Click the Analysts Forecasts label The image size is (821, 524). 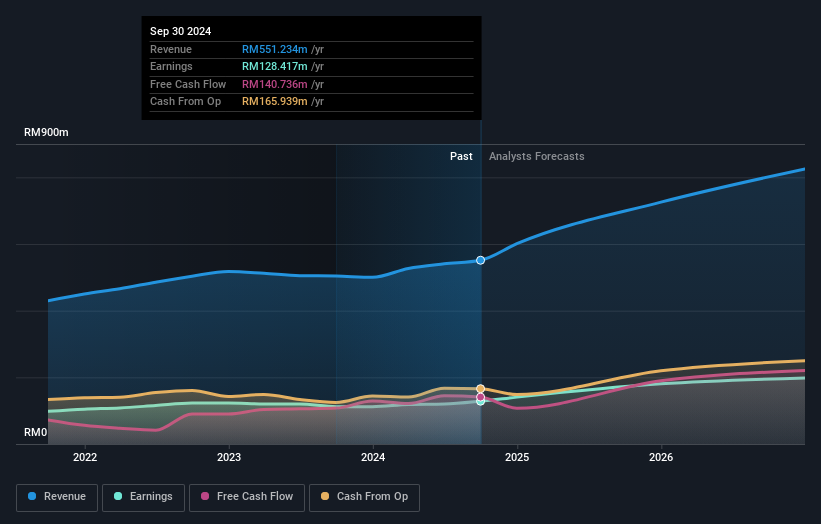click(537, 156)
